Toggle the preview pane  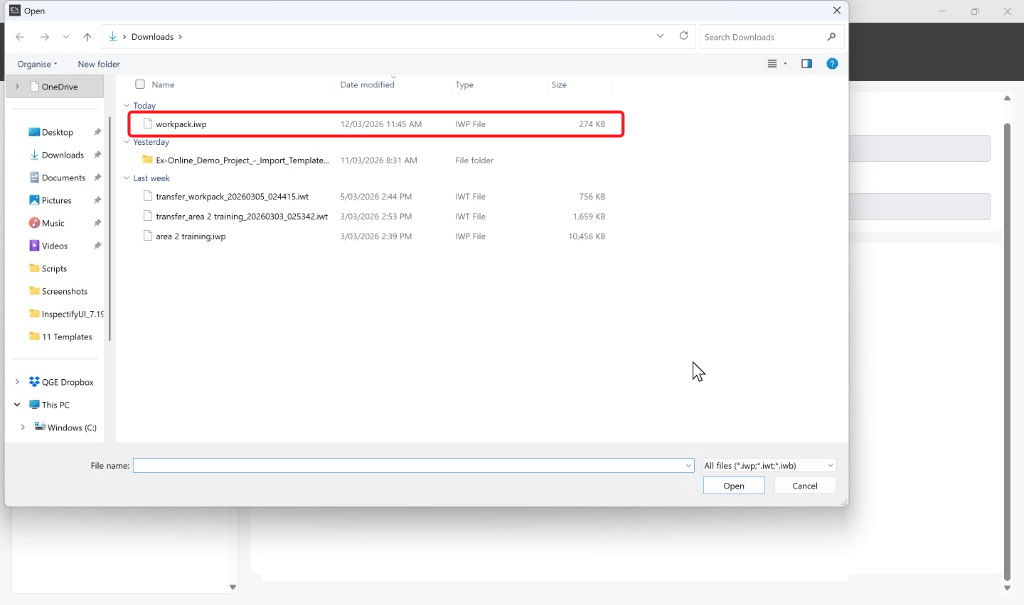(807, 63)
